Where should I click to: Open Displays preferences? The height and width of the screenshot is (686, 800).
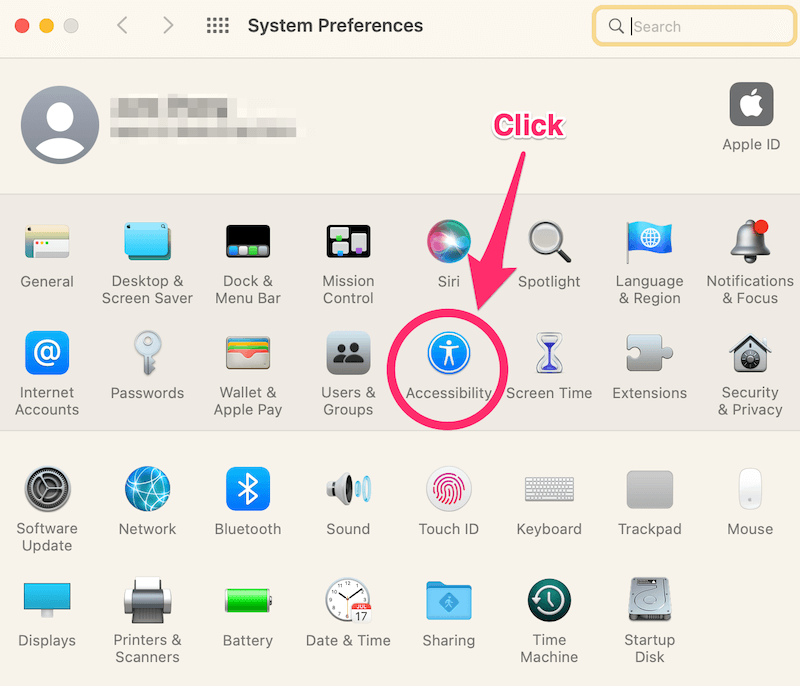click(x=47, y=600)
